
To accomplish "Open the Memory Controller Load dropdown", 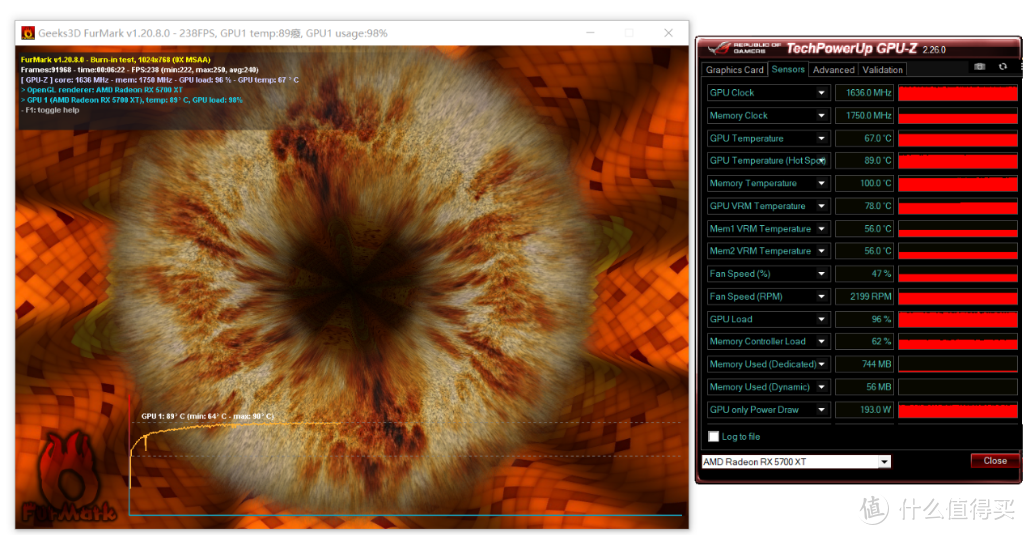I will tap(821, 341).
